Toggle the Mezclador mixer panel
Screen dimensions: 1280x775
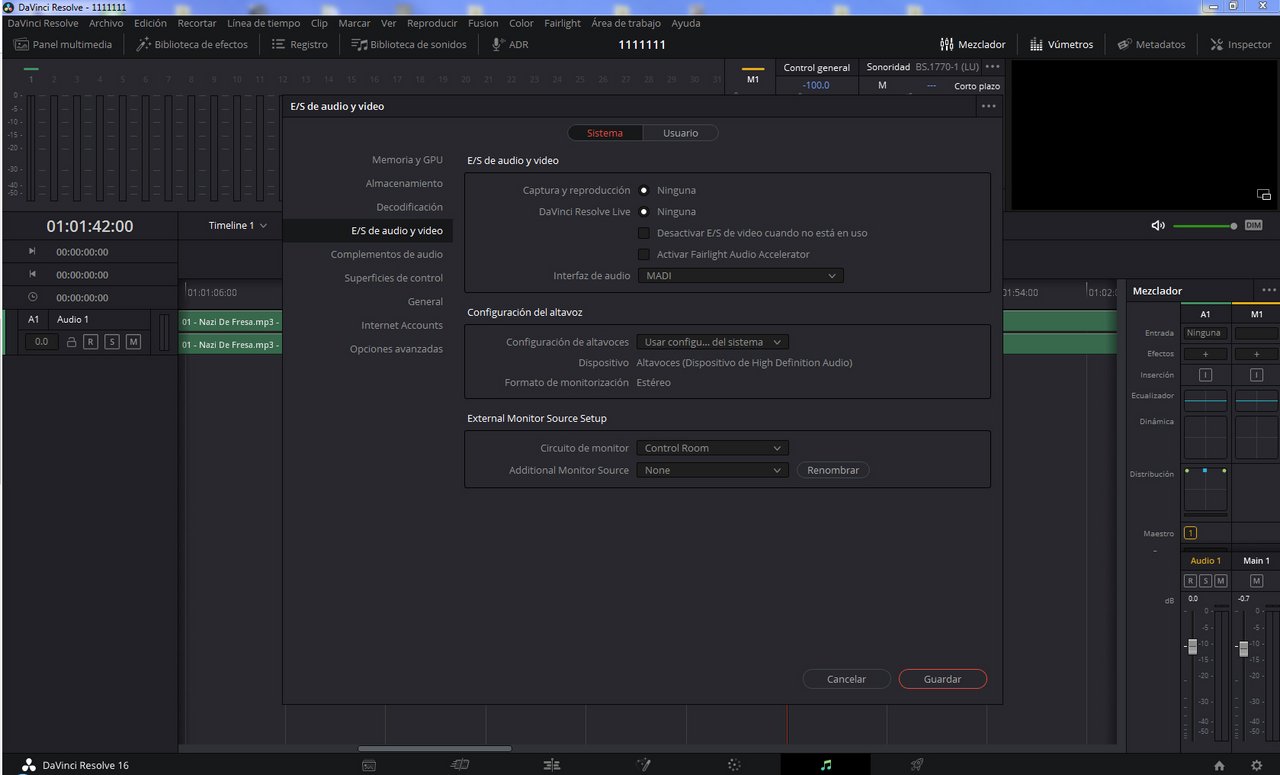[973, 44]
